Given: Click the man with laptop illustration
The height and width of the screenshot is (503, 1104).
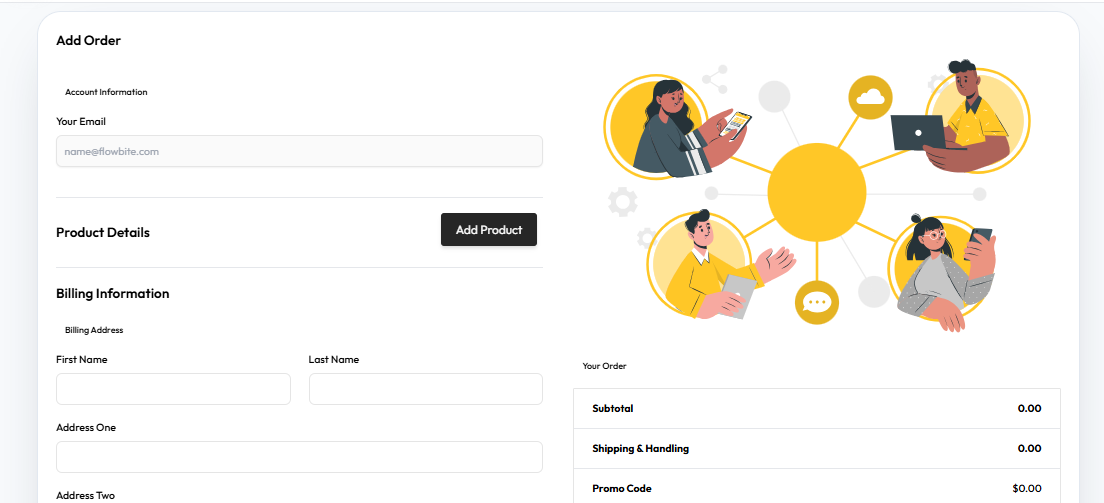Looking at the screenshot, I should 961,116.
